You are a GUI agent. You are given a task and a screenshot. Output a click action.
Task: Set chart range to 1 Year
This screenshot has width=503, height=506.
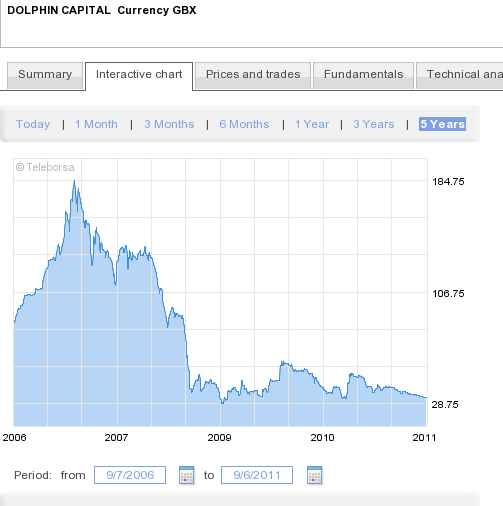312,124
